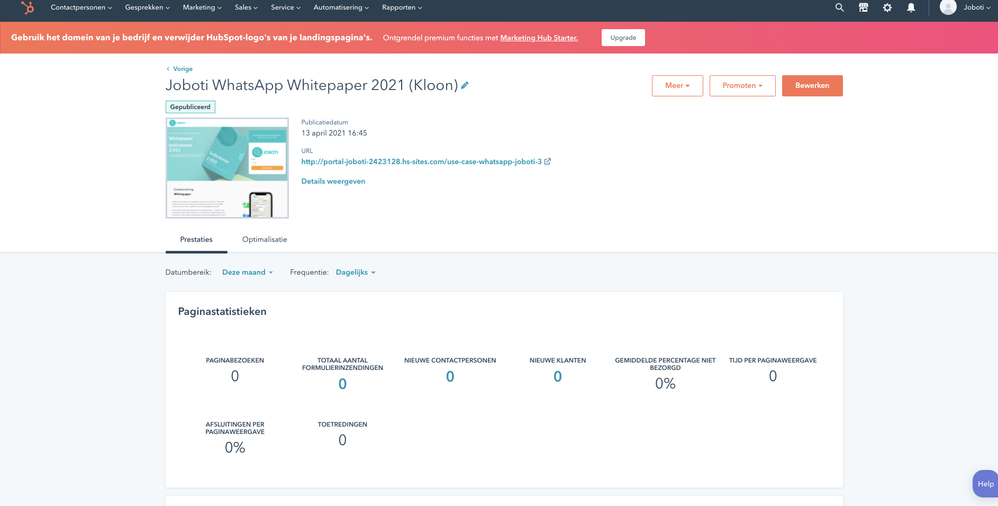The image size is (998, 506).
Task: Open the landing page preview thumbnail
Action: (227, 168)
